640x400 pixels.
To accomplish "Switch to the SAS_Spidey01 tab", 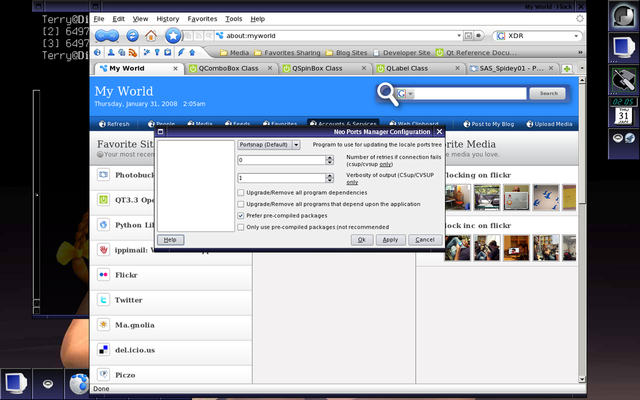I will click(x=512, y=69).
